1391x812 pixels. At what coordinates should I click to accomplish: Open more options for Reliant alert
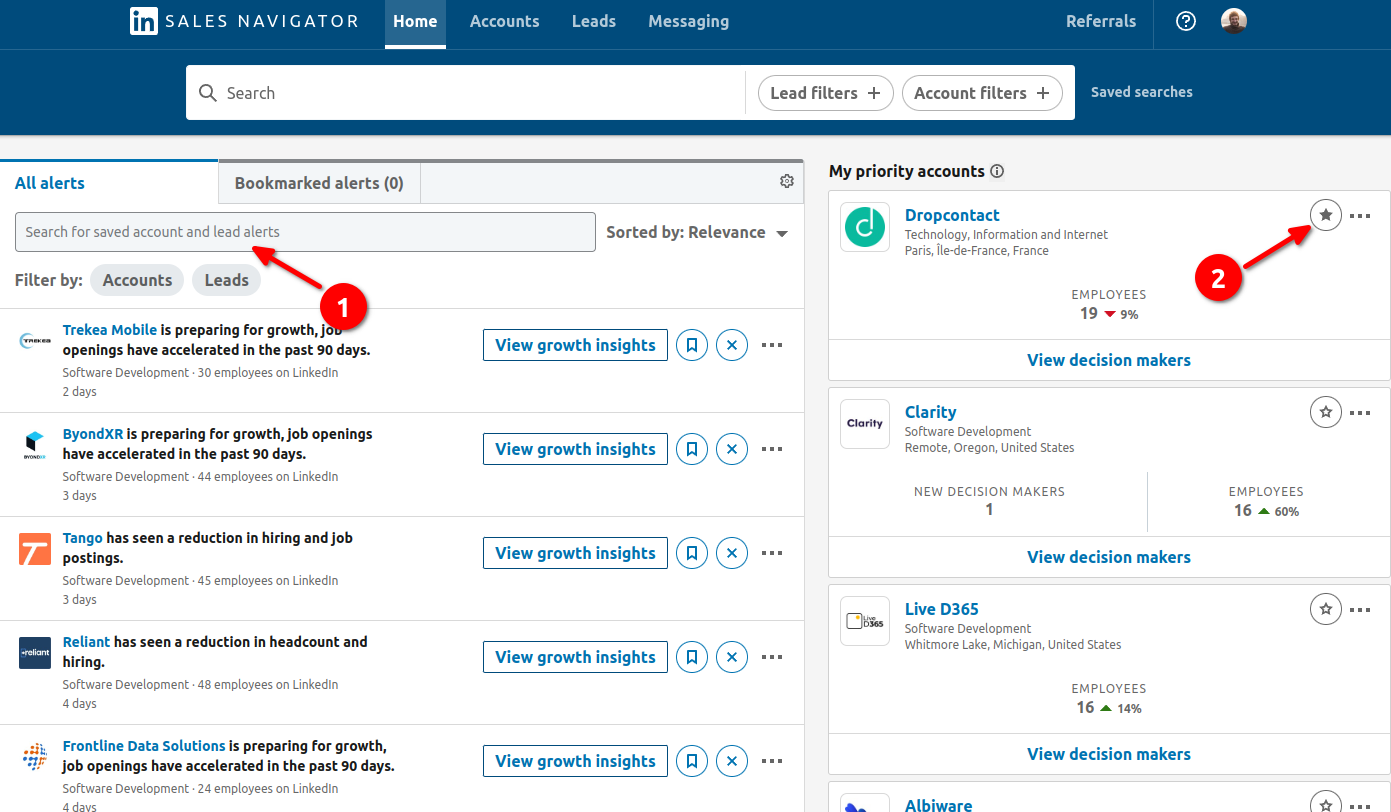coord(772,657)
